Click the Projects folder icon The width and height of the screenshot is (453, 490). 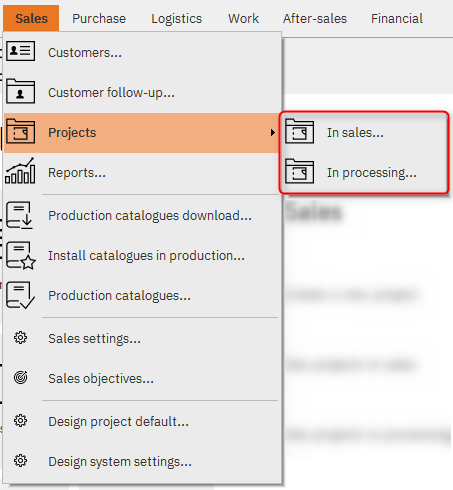(x=20, y=131)
